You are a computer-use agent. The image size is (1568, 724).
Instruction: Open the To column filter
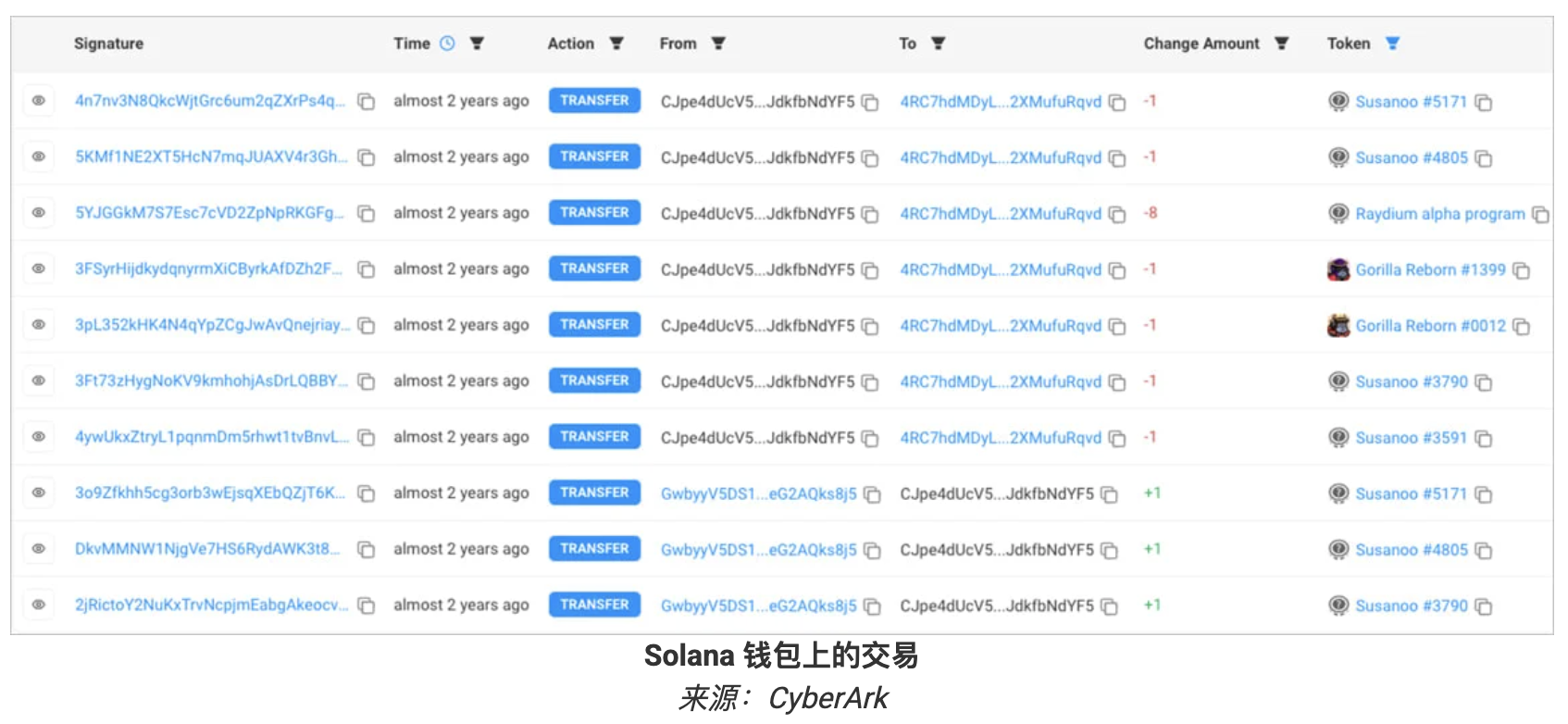pyautogui.click(x=938, y=44)
